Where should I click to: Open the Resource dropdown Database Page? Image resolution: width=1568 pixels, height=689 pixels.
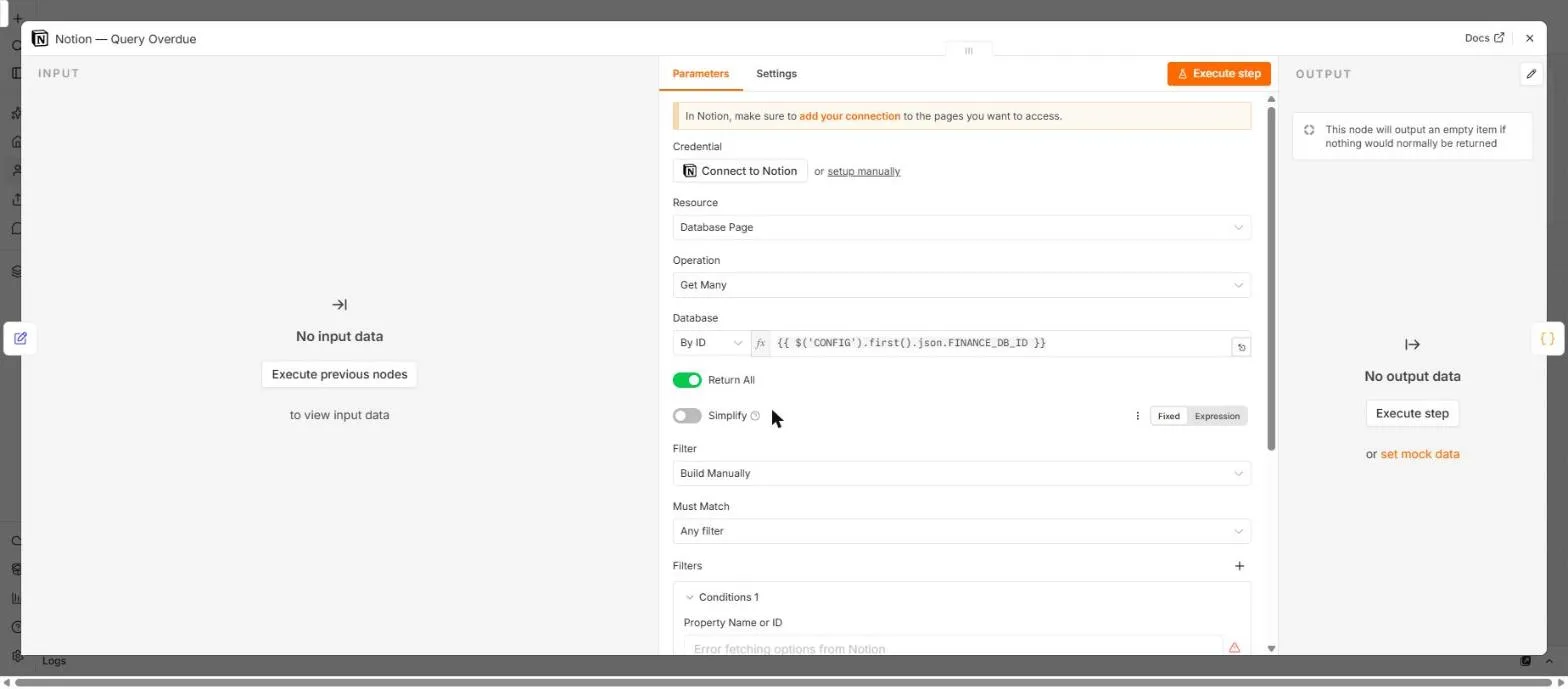[x=961, y=227]
